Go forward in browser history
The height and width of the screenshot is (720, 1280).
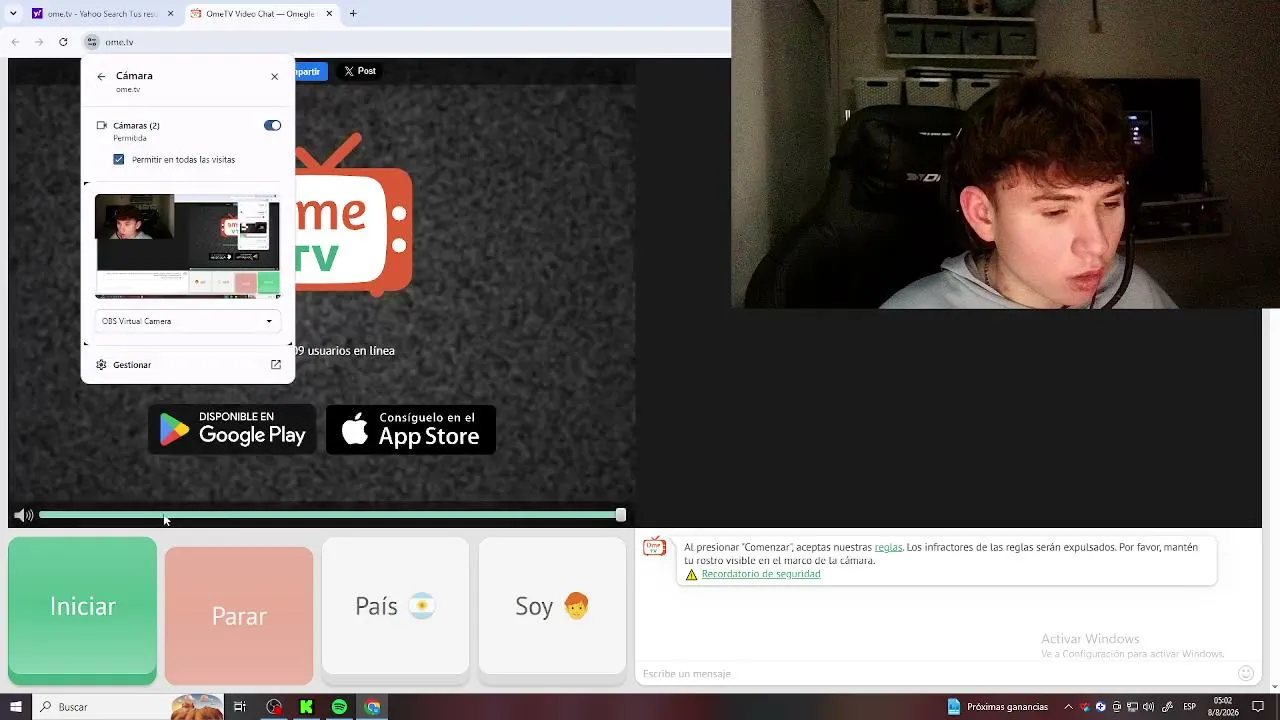click(39, 42)
